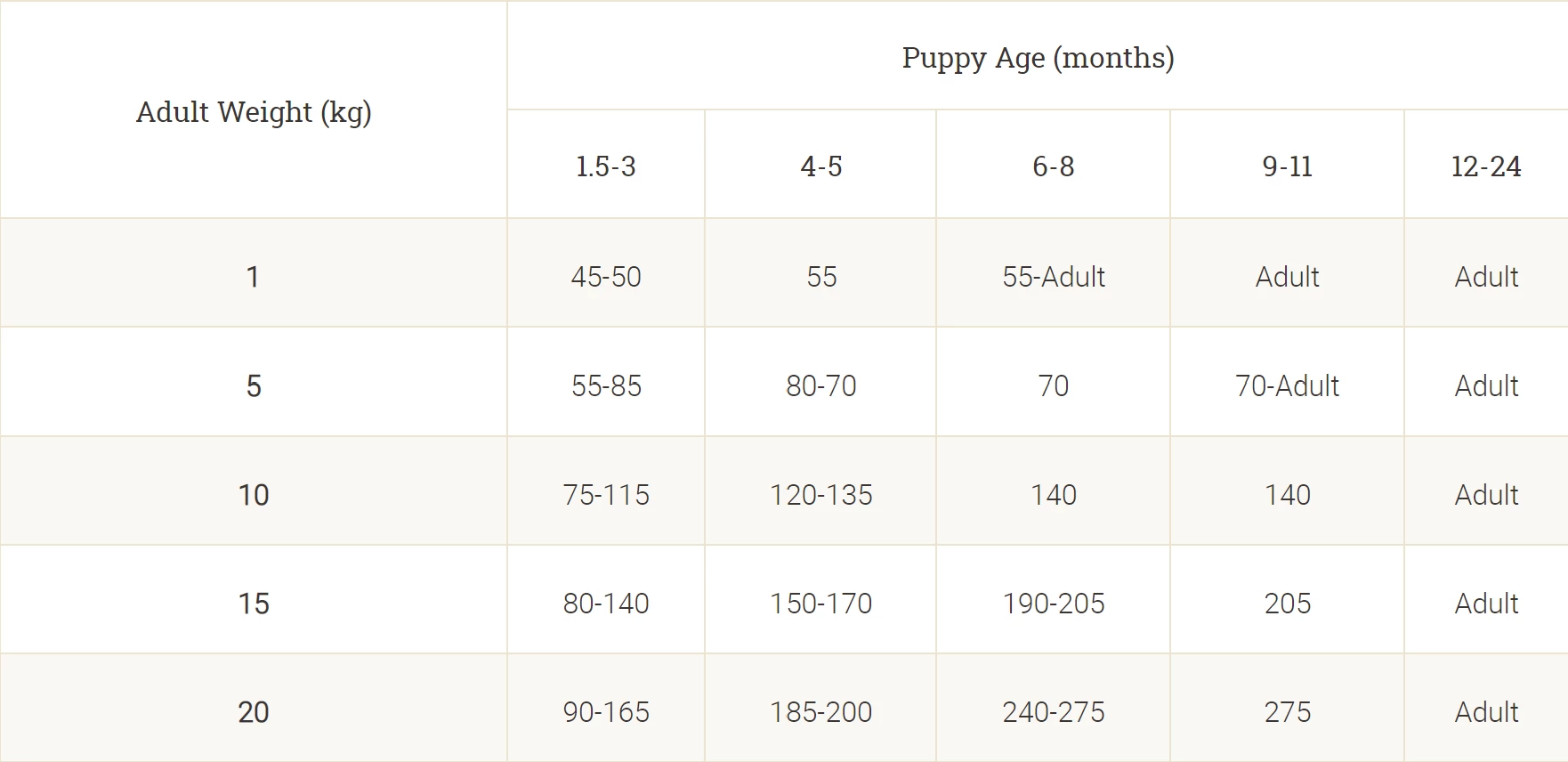1568x762 pixels.
Task: Click the "120-135" cell
Action: click(820, 495)
